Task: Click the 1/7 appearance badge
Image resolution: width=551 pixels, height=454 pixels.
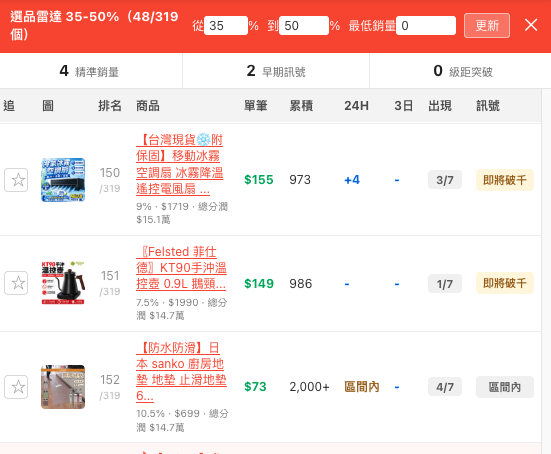Action: (445, 284)
